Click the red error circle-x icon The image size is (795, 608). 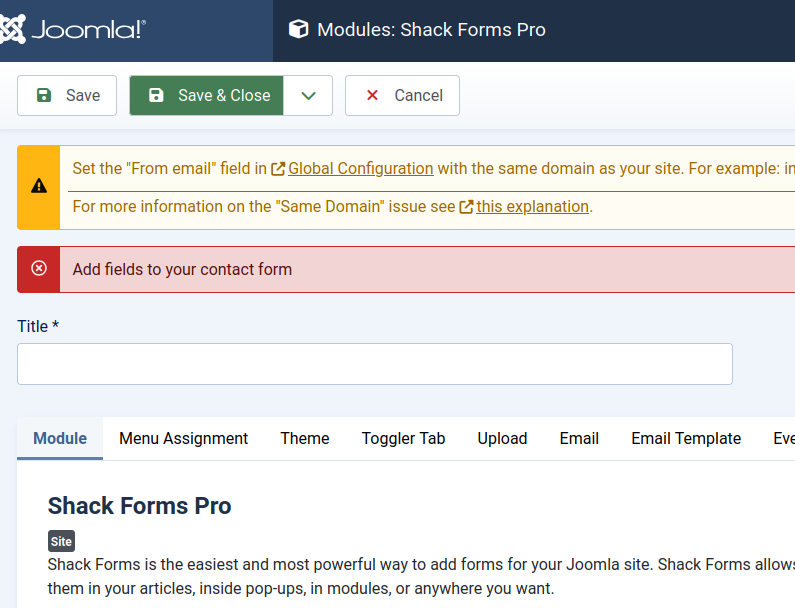pyautogui.click(x=39, y=268)
